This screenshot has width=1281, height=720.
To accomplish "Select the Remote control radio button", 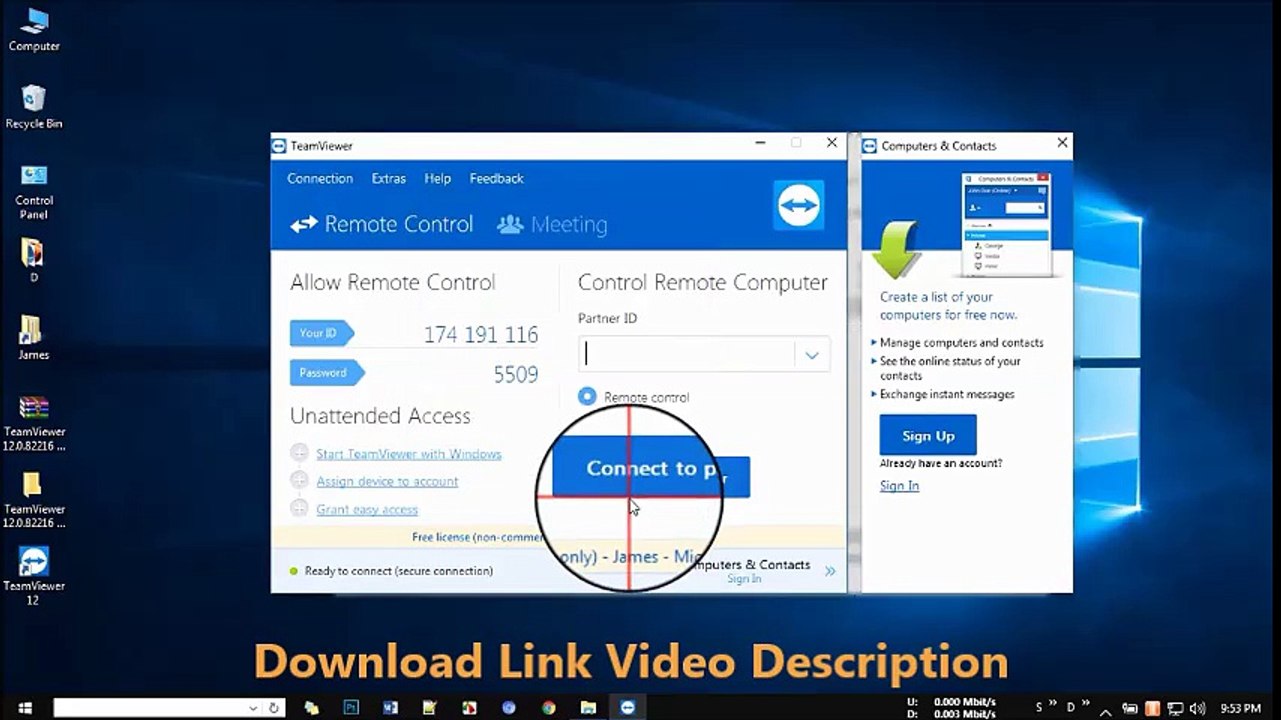I will point(587,396).
